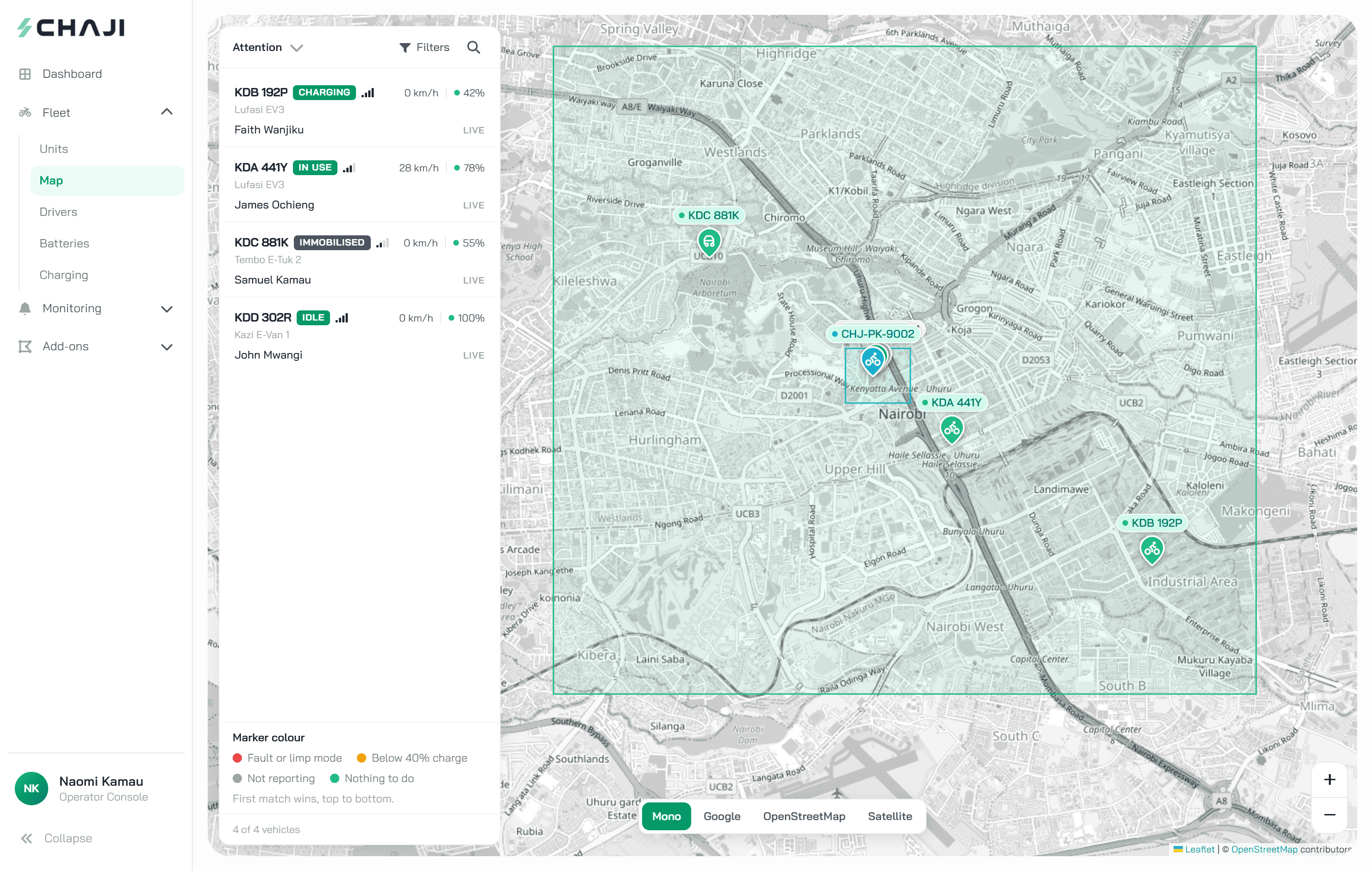Click the KDC 881K map label
The width and height of the screenshot is (1372, 871).
click(x=709, y=215)
